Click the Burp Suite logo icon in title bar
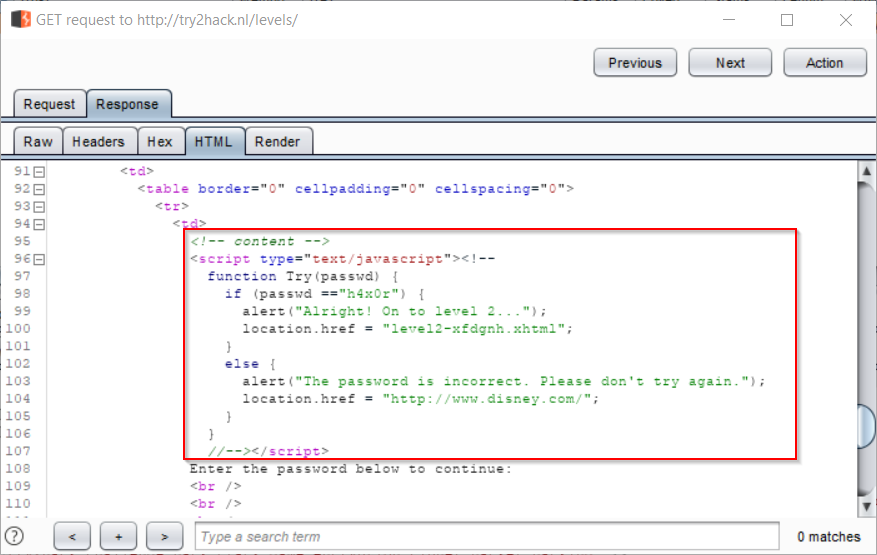The height and width of the screenshot is (555, 877). pos(21,19)
